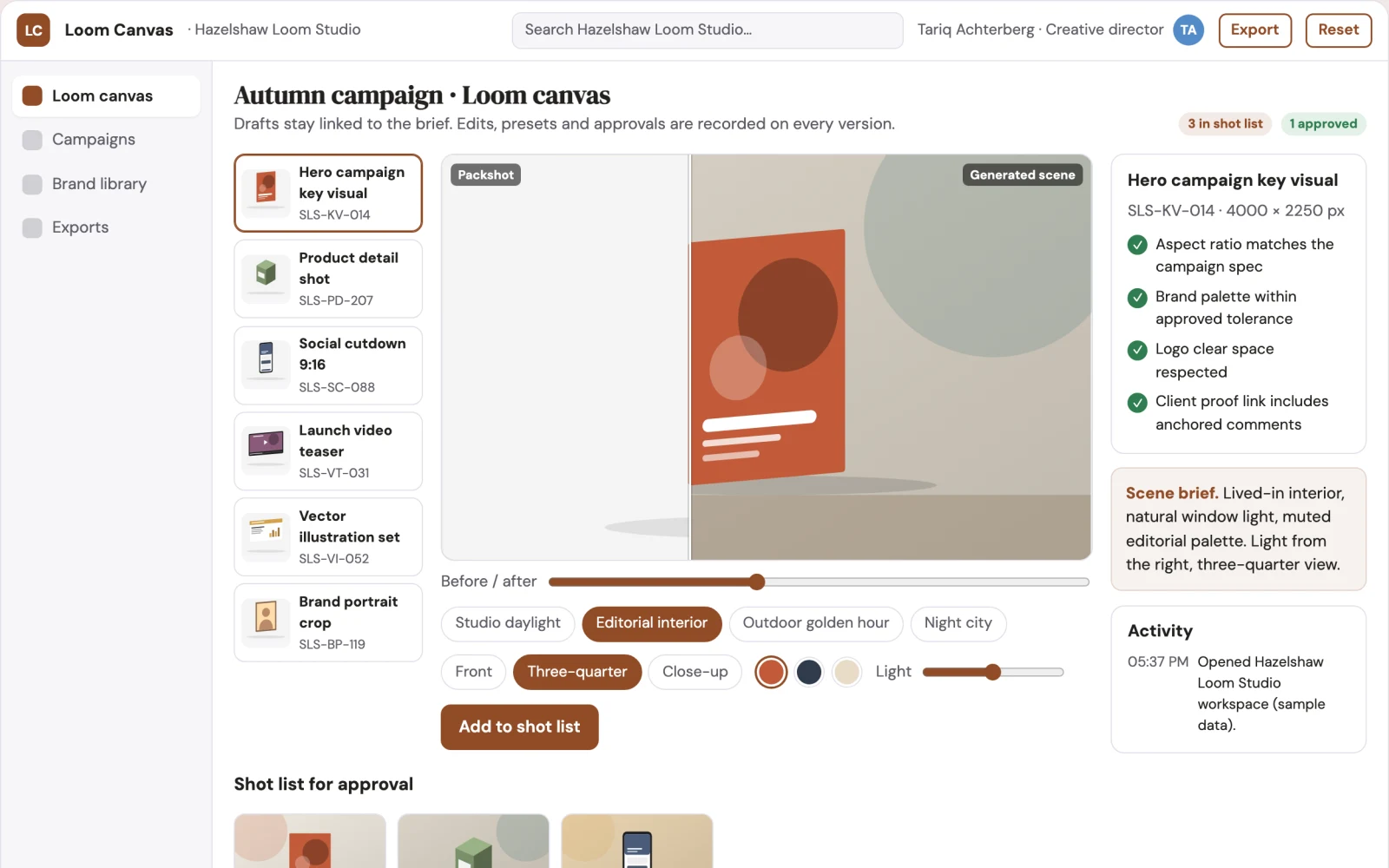Click the Export button
Image resolution: width=1389 pixels, height=868 pixels.
[1254, 30]
